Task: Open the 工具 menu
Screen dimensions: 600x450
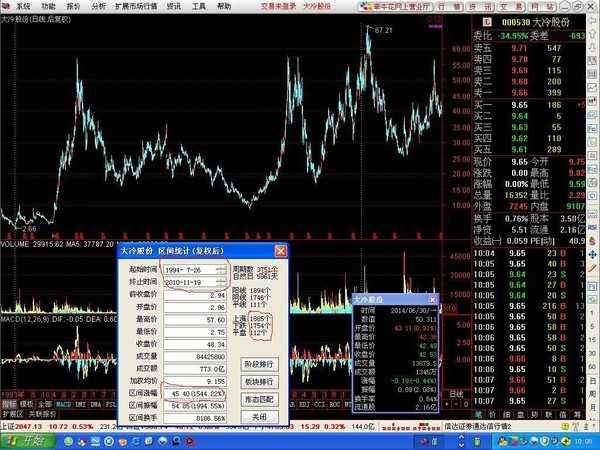Action: point(199,6)
